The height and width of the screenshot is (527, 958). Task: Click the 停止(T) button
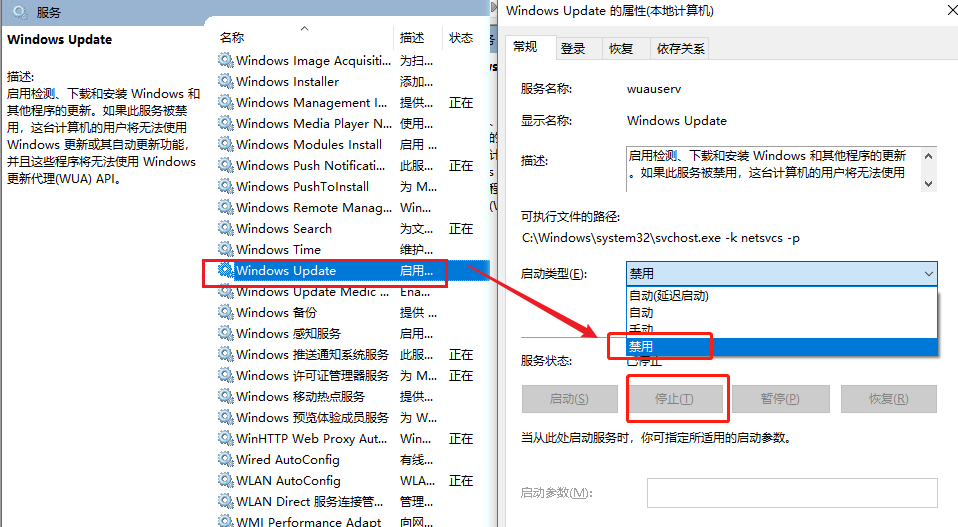[x=675, y=399]
